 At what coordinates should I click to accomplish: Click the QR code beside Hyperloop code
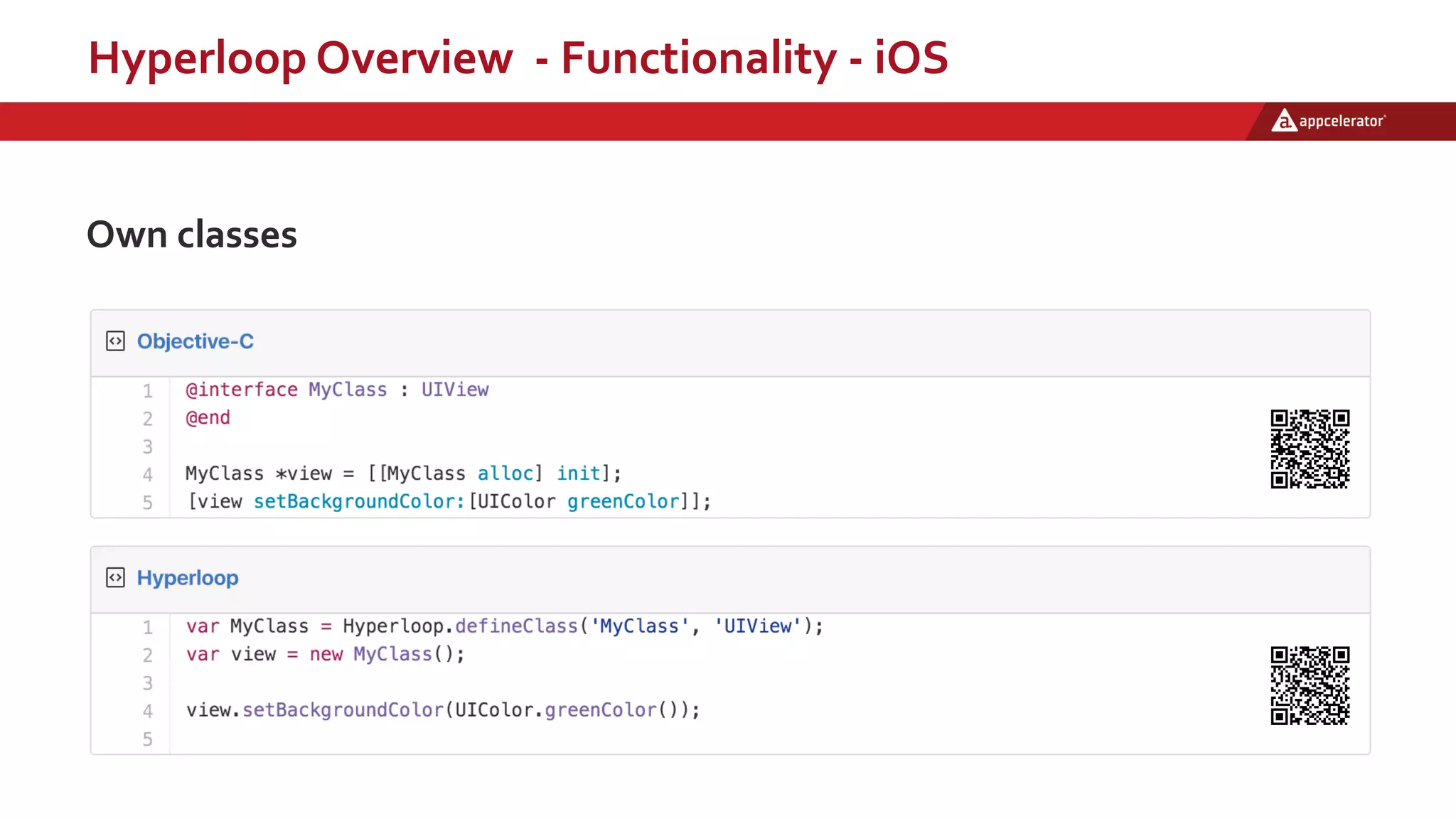[x=1310, y=685]
